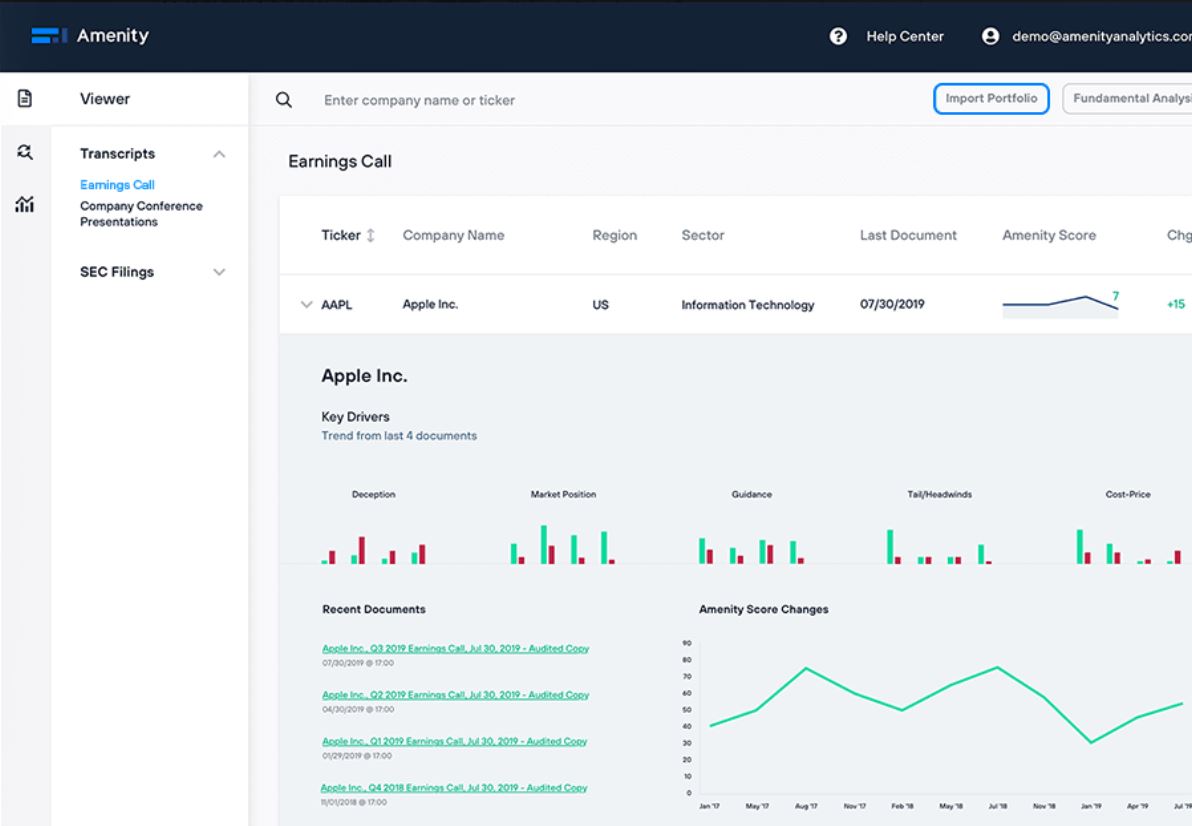Image resolution: width=1192 pixels, height=826 pixels.
Task: Click the Import Portfolio button
Action: pyautogui.click(x=991, y=99)
